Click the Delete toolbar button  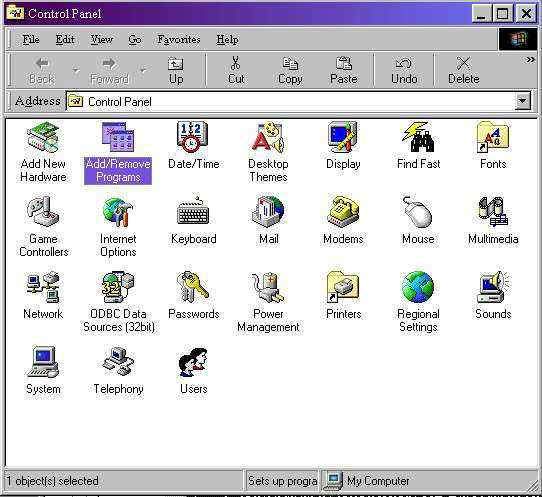[464, 71]
